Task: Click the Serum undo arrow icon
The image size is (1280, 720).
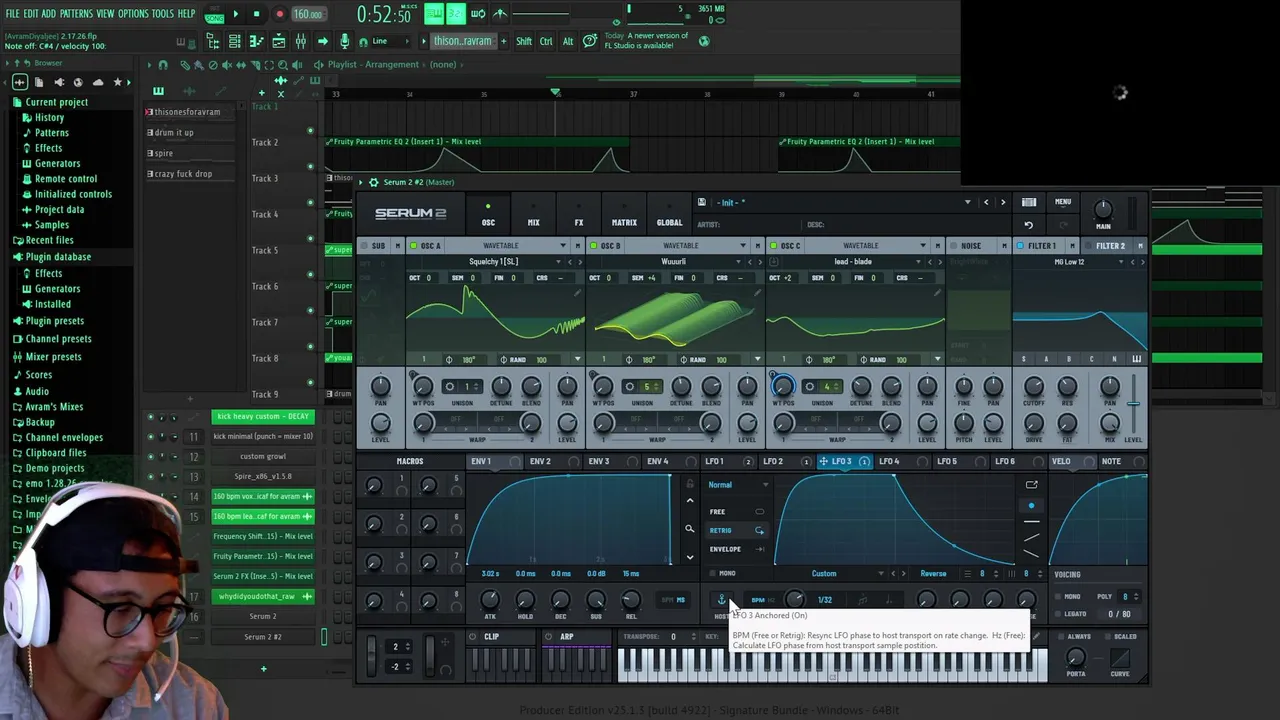Action: click(x=1028, y=225)
